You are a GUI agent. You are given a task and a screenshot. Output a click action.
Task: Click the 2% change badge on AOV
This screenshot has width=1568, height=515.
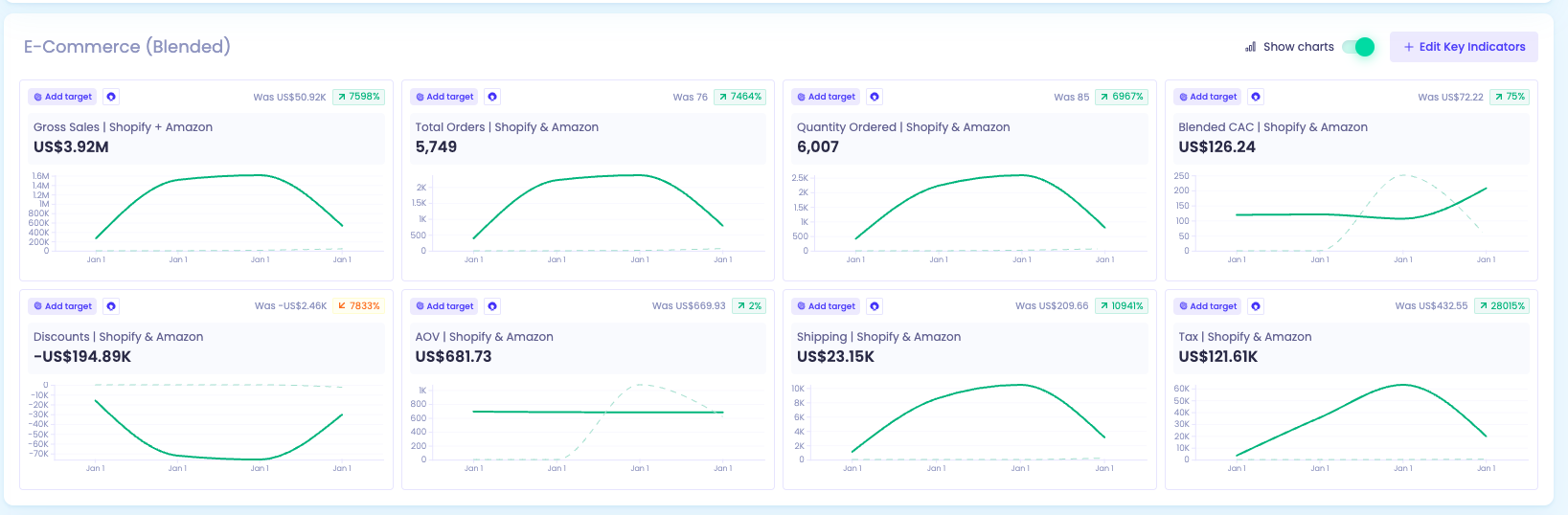749,306
